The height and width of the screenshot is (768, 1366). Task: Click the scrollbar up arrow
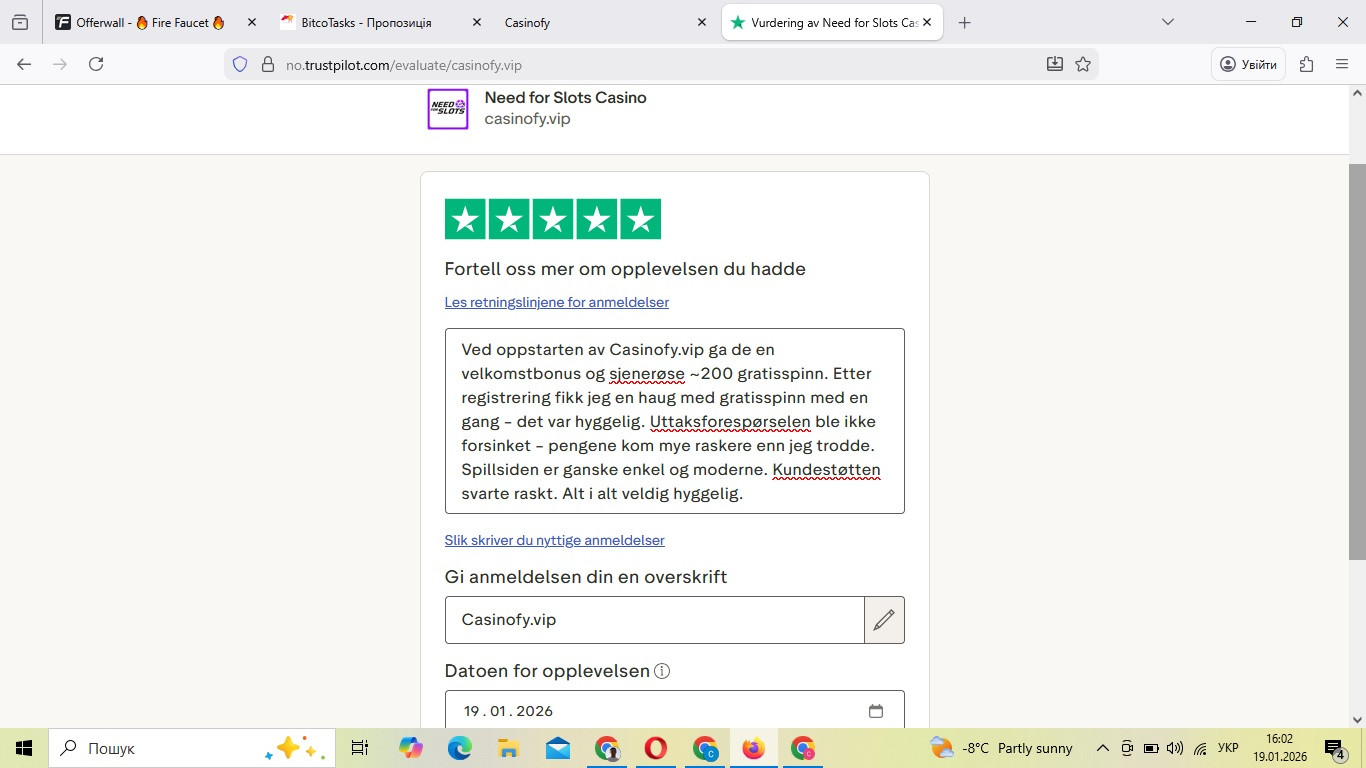click(1357, 93)
